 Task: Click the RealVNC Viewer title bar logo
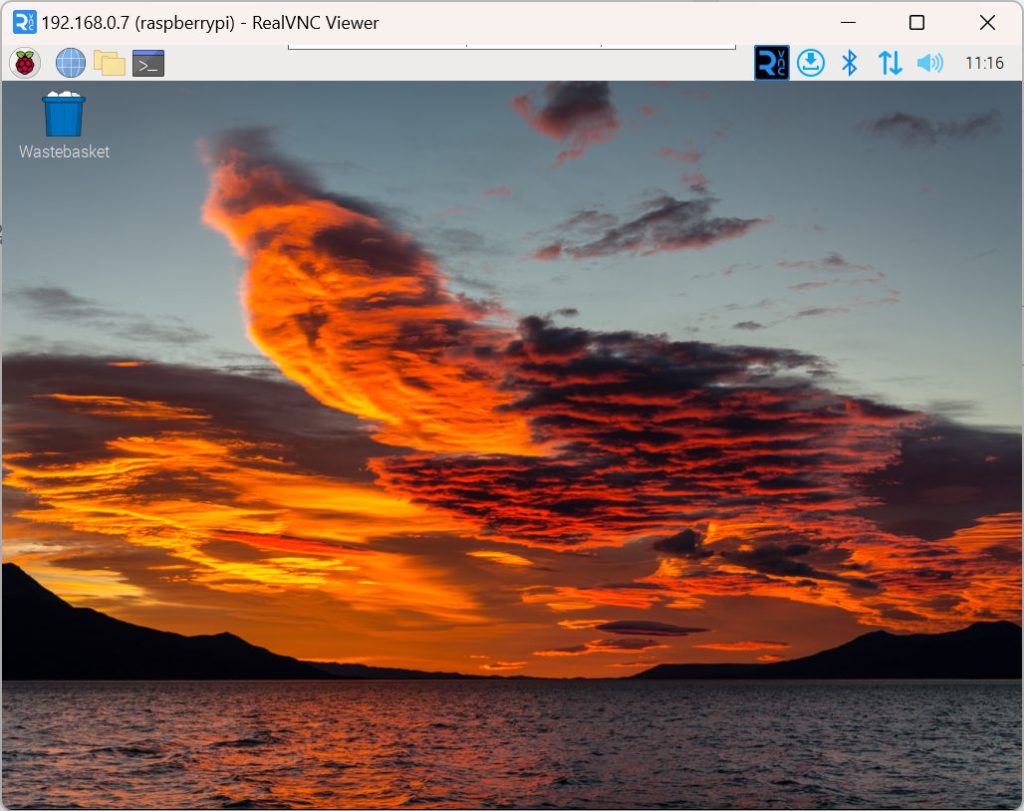tap(25, 22)
